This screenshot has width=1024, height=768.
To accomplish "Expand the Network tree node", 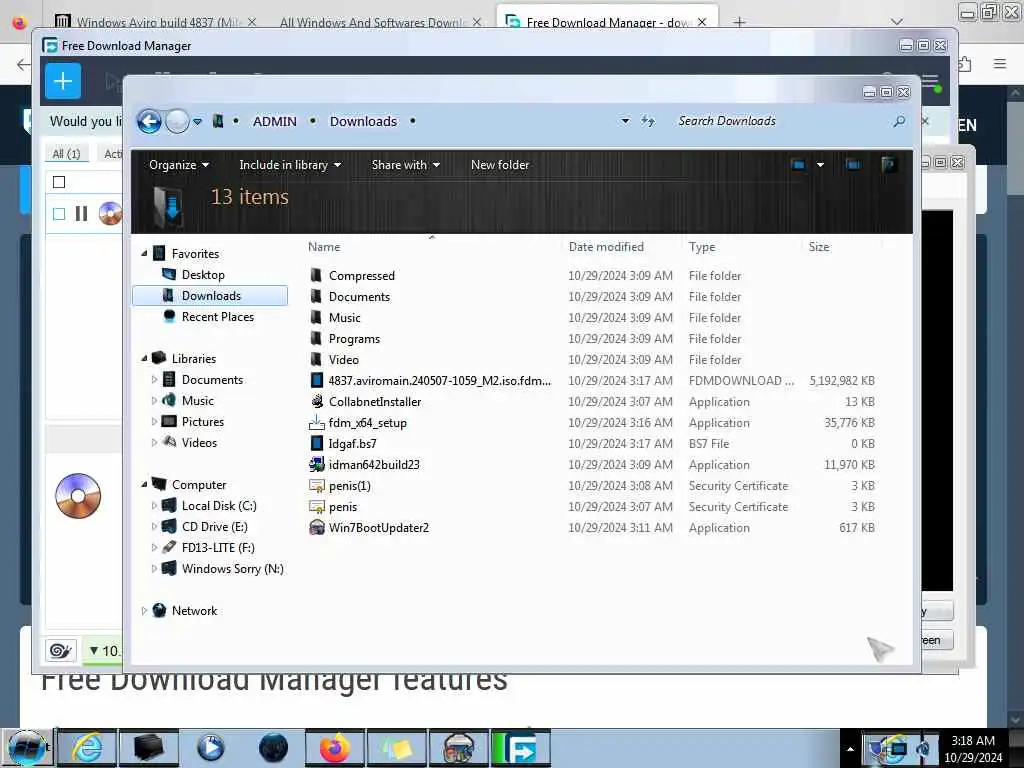I will coord(144,611).
